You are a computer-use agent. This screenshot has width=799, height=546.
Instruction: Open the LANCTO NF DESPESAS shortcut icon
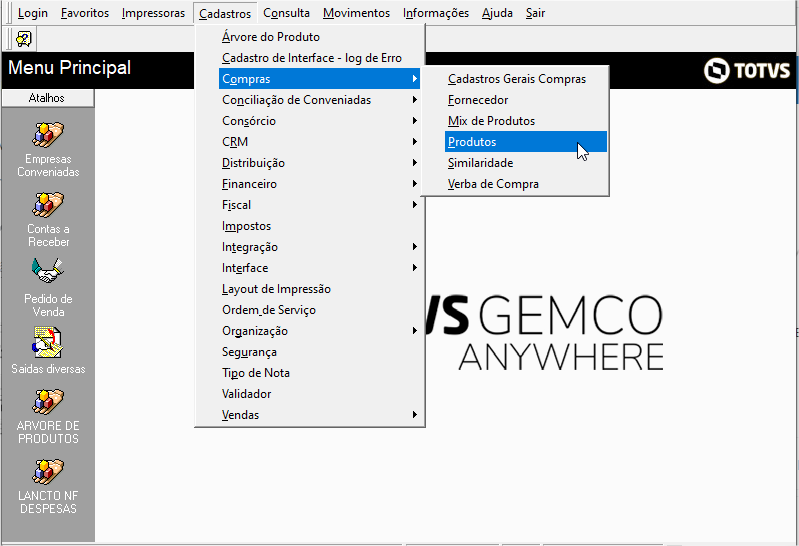tap(48, 472)
